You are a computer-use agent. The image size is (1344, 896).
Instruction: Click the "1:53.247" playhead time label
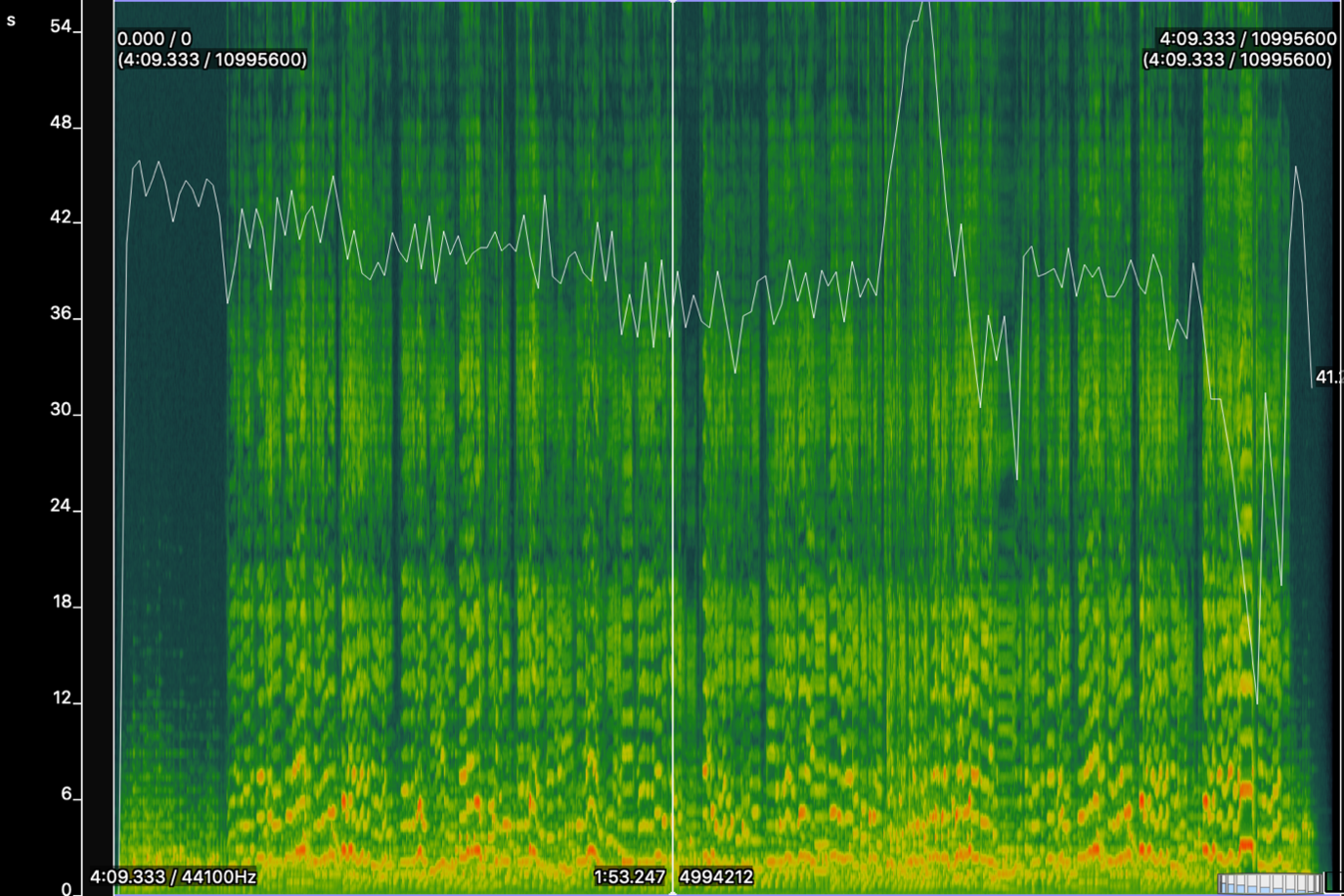629,876
